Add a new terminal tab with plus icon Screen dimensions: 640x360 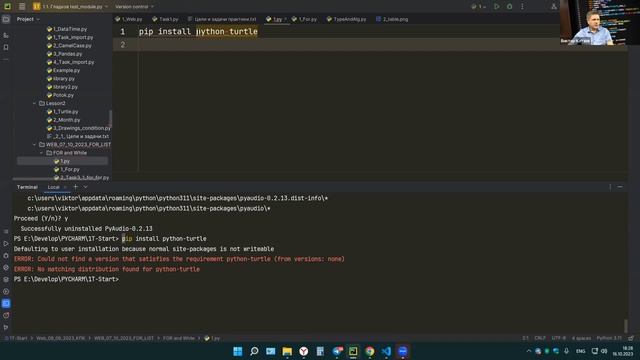point(76,187)
